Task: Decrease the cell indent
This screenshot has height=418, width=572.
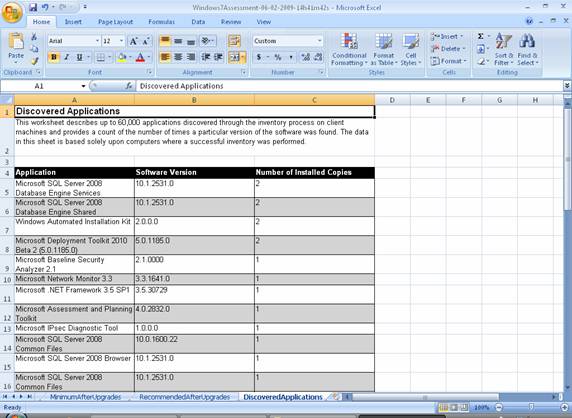Action: [205, 57]
